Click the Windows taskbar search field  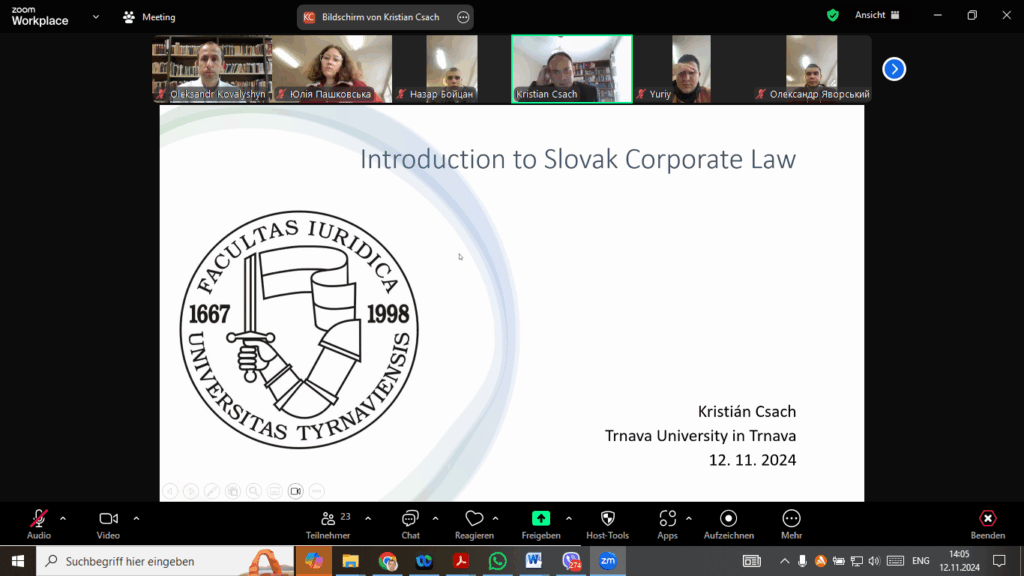click(165, 561)
